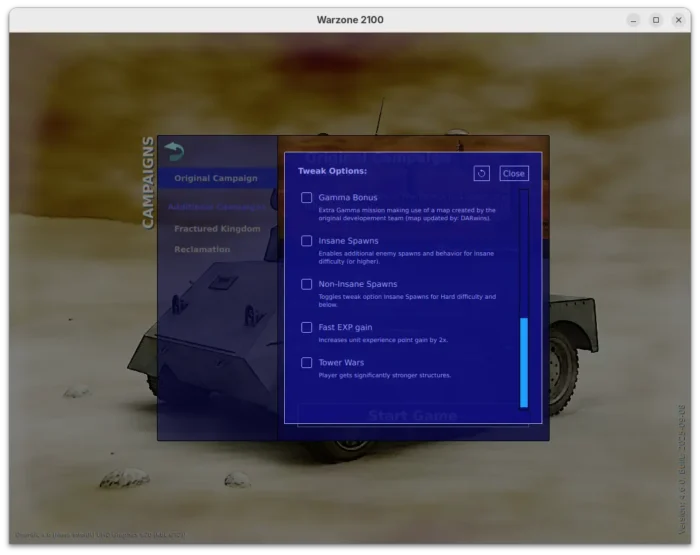Viewport: 700px width, 555px height.
Task: Choose the Fractured Kingdom campaign
Action: point(217,229)
